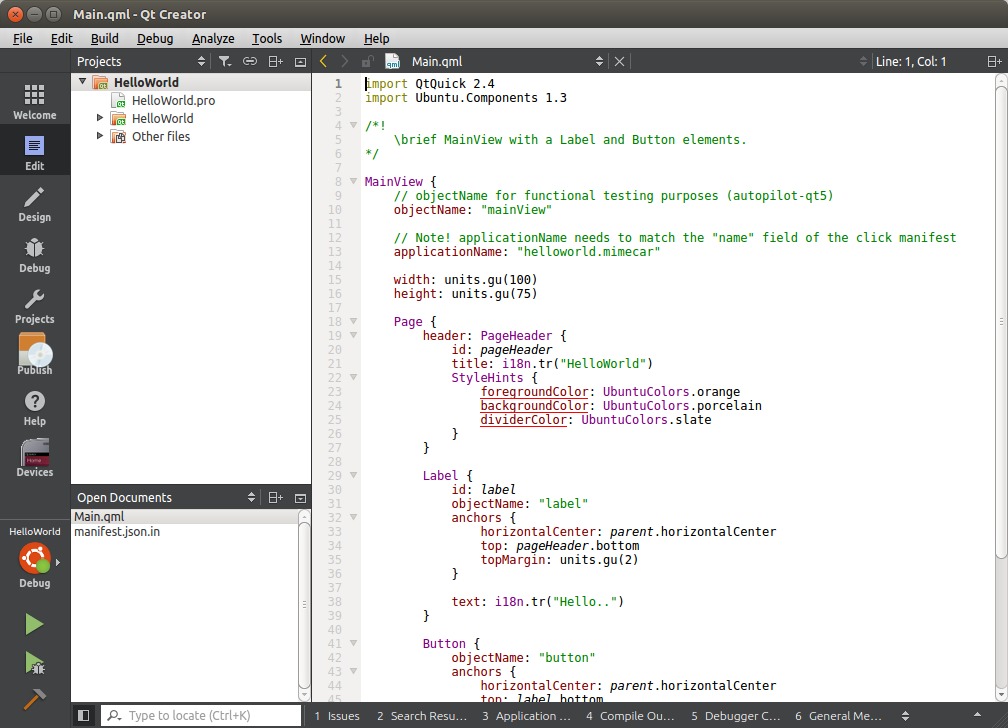Fold the MainView block at line 8
Viewport: 1008px width, 728px height.
(x=353, y=181)
